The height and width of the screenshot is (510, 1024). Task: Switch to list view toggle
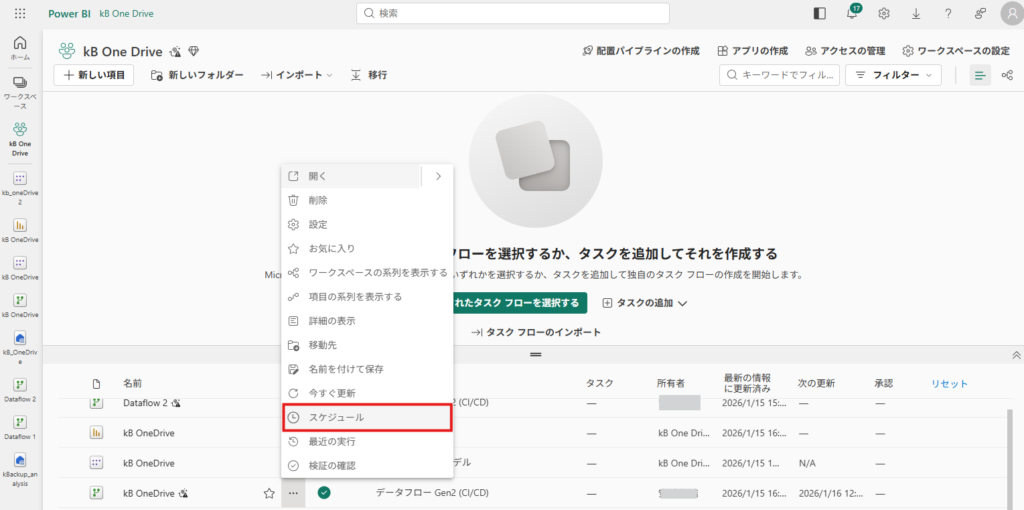pyautogui.click(x=979, y=75)
